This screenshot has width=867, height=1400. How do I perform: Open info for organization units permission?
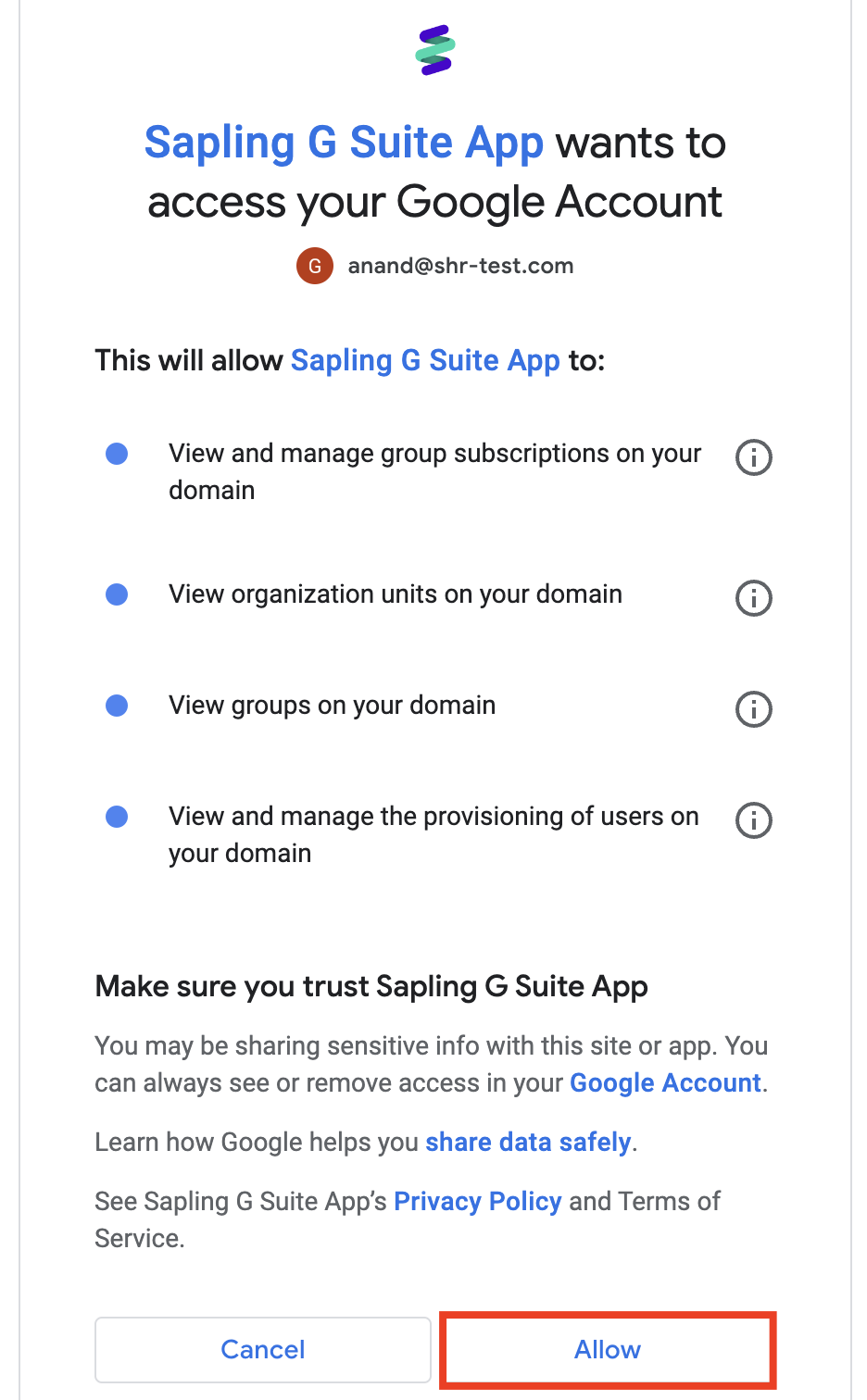tap(753, 597)
